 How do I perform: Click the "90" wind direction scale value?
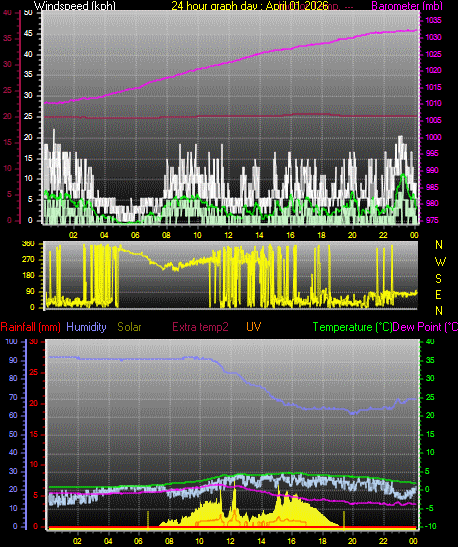click(x=30, y=291)
